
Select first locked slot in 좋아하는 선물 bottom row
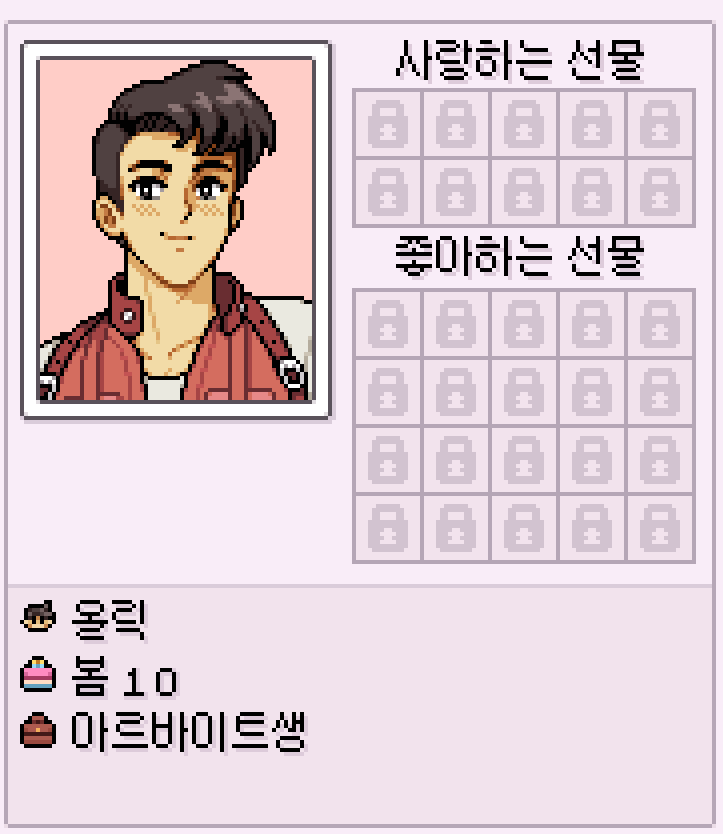388,528
